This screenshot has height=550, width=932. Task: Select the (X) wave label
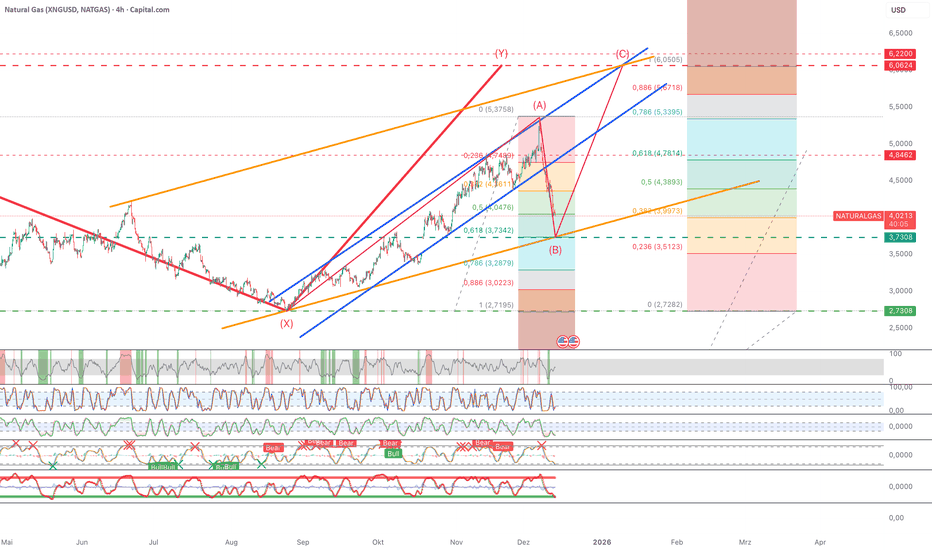click(286, 323)
